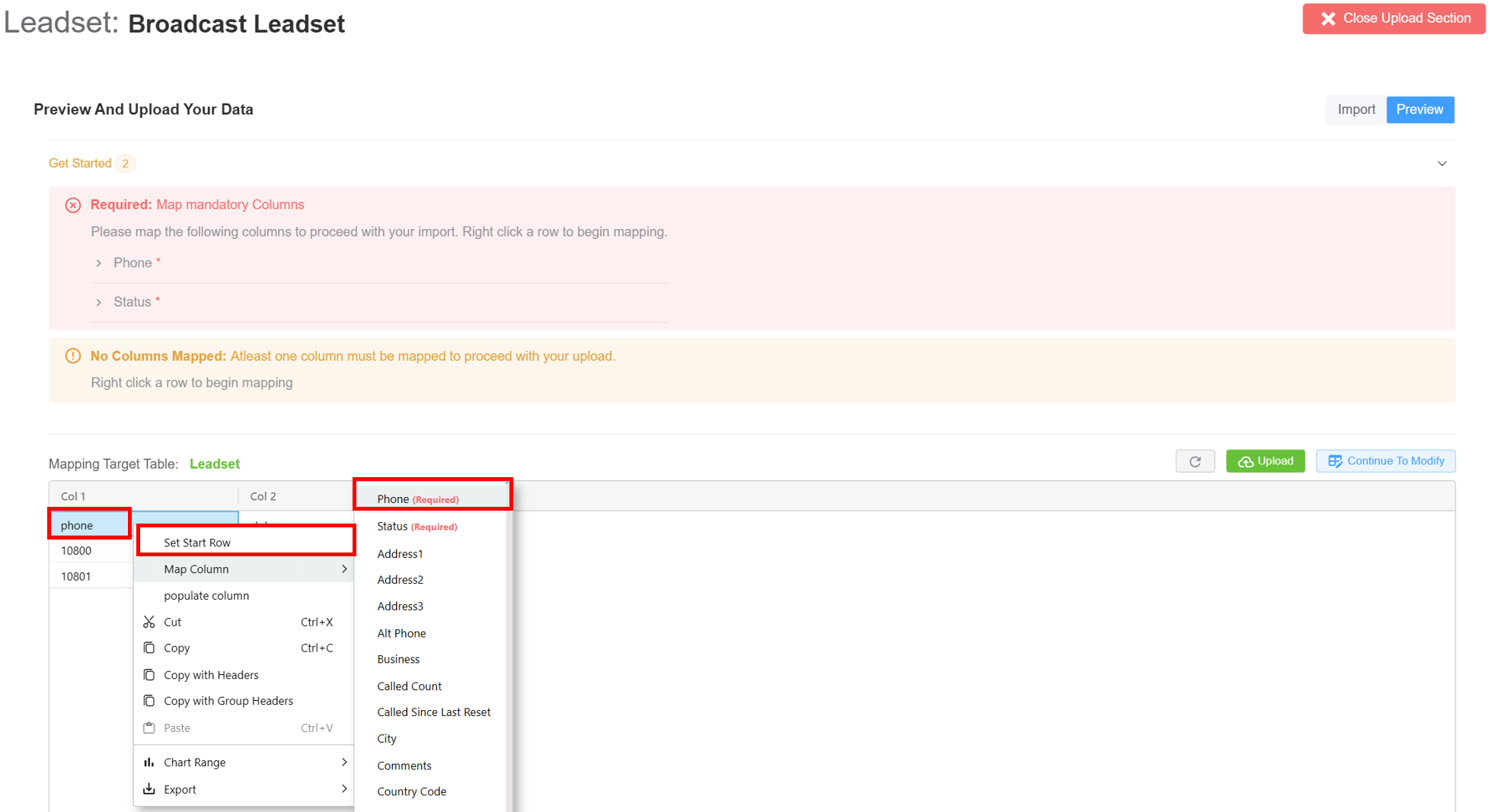This screenshot has width=1494, height=812.
Task: Click Continue To Modify button
Action: (1385, 461)
